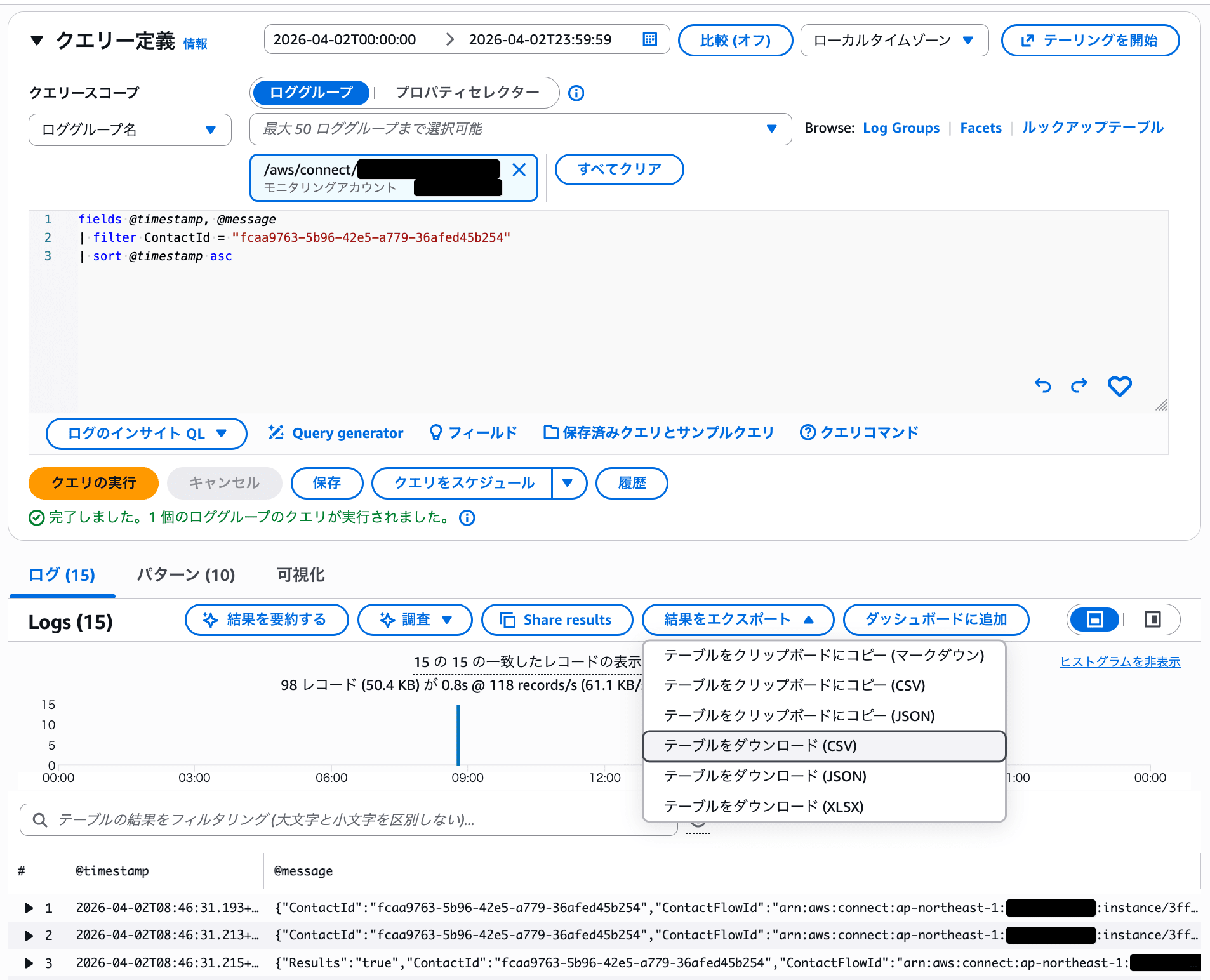The image size is (1210, 980).
Task: Toggle 比較 (オフ) comparison button
Action: tap(735, 40)
